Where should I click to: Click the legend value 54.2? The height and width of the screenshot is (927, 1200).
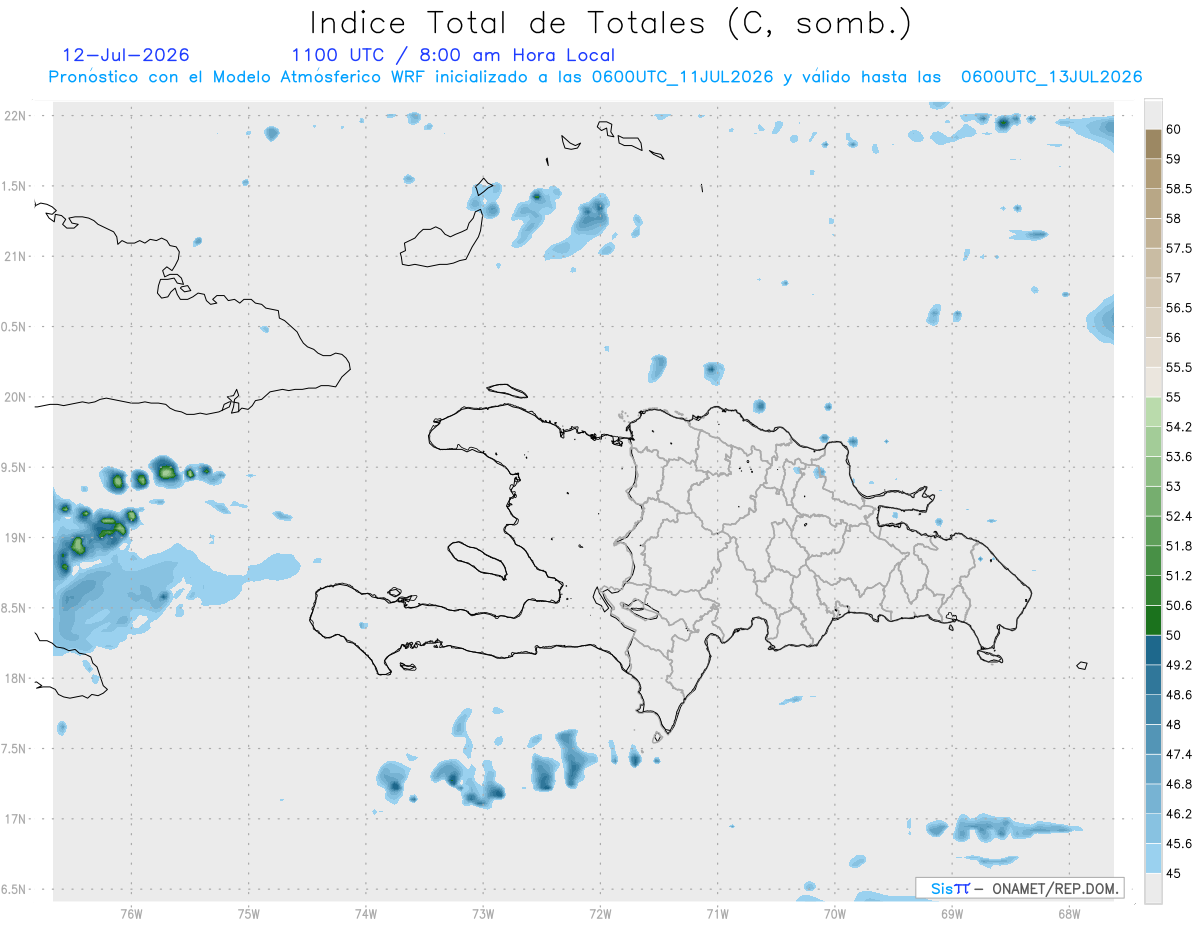click(1179, 427)
